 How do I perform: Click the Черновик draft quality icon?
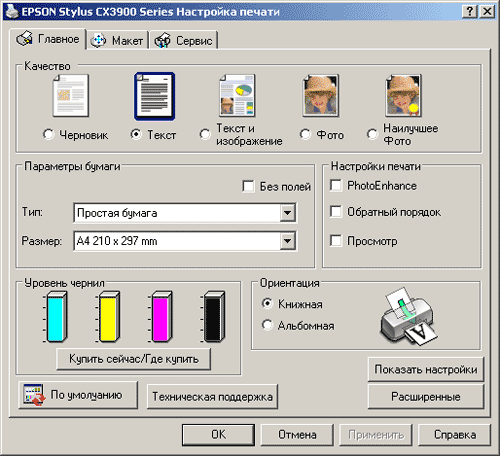coord(71,96)
